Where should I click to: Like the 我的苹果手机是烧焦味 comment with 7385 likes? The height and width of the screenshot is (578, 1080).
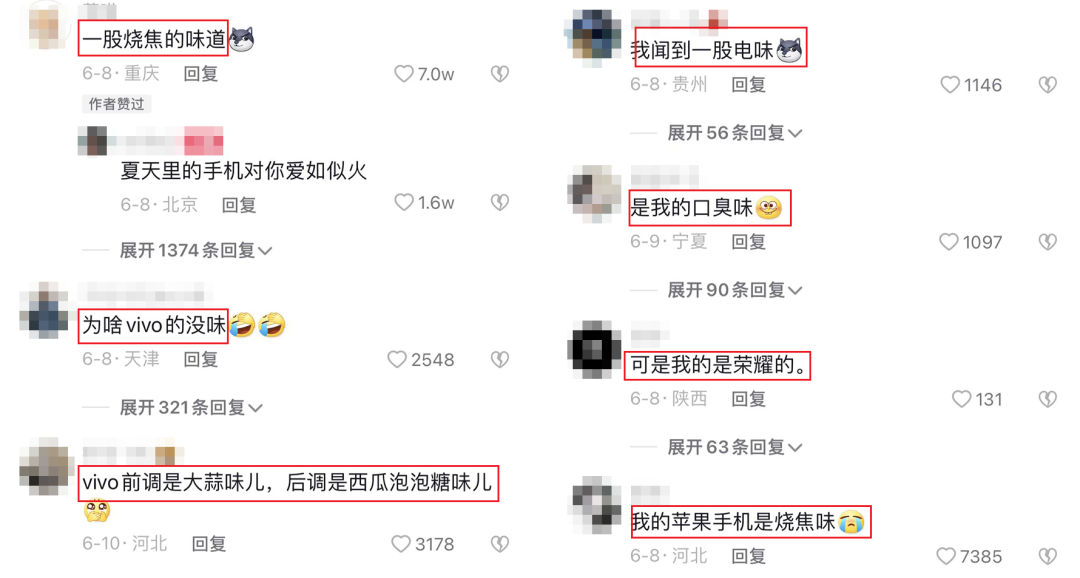pos(946,556)
